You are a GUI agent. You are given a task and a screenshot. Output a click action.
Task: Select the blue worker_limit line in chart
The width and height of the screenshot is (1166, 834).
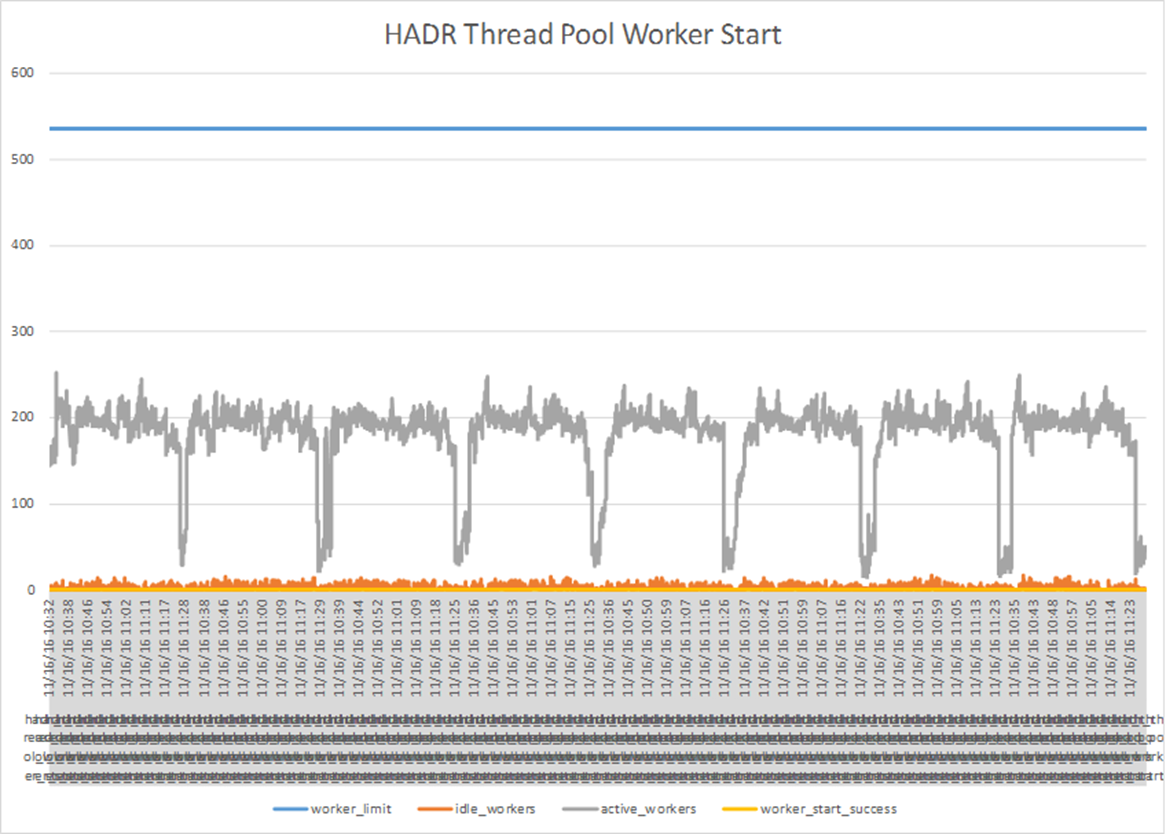600,129
